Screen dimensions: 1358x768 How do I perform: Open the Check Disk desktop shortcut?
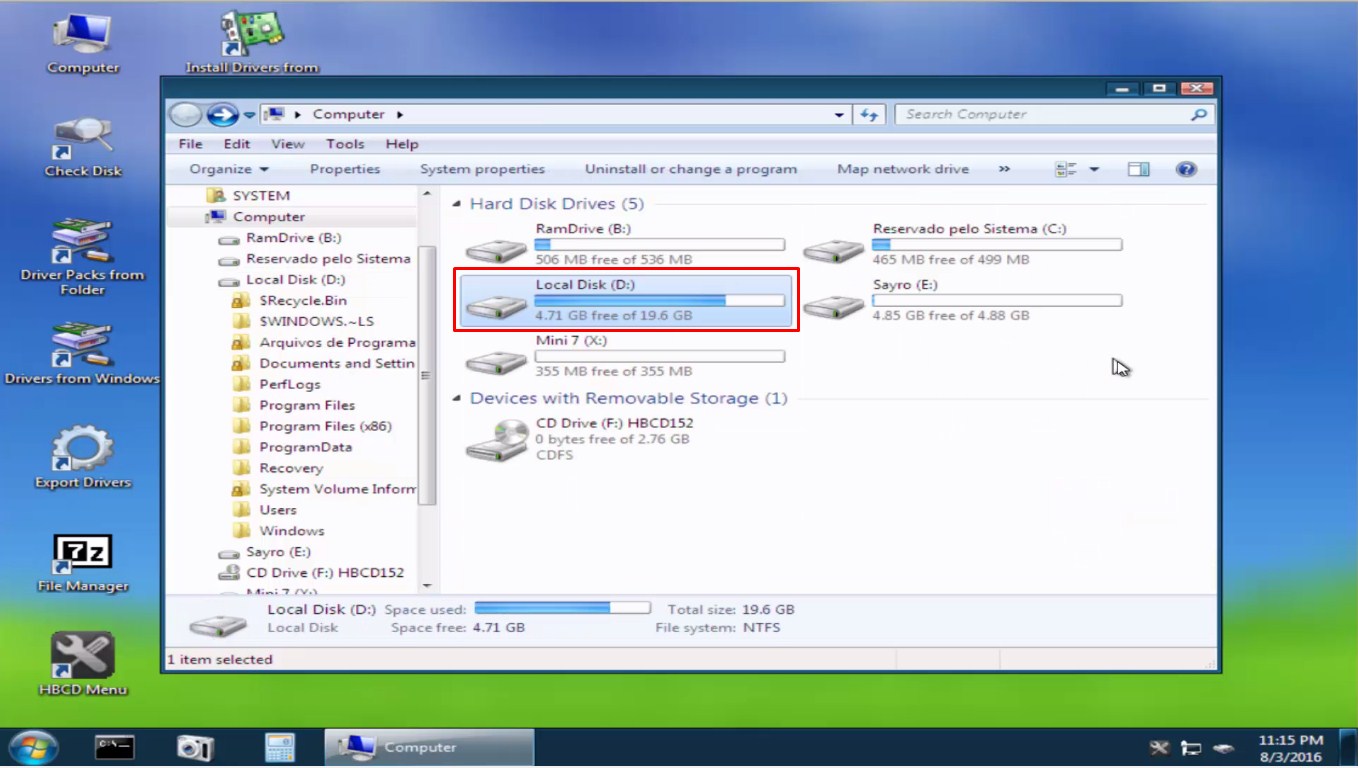pos(83,146)
